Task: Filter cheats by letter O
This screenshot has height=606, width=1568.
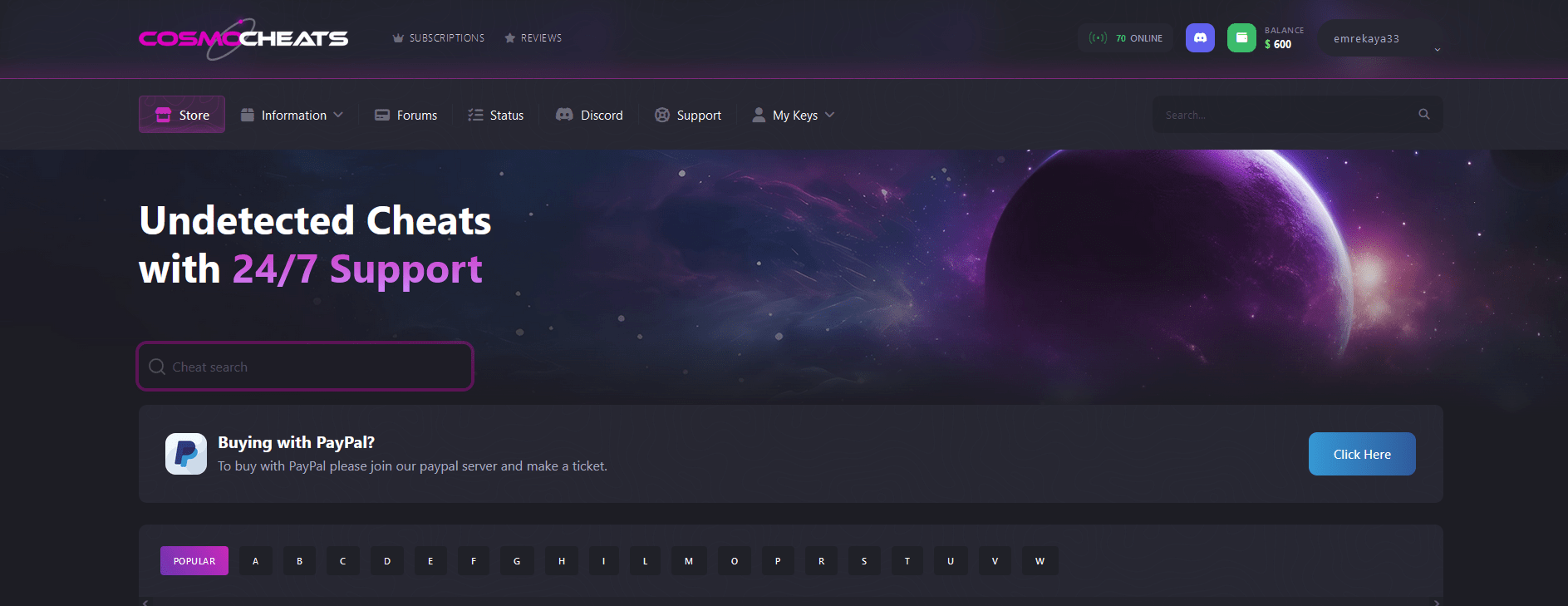Action: (x=735, y=561)
